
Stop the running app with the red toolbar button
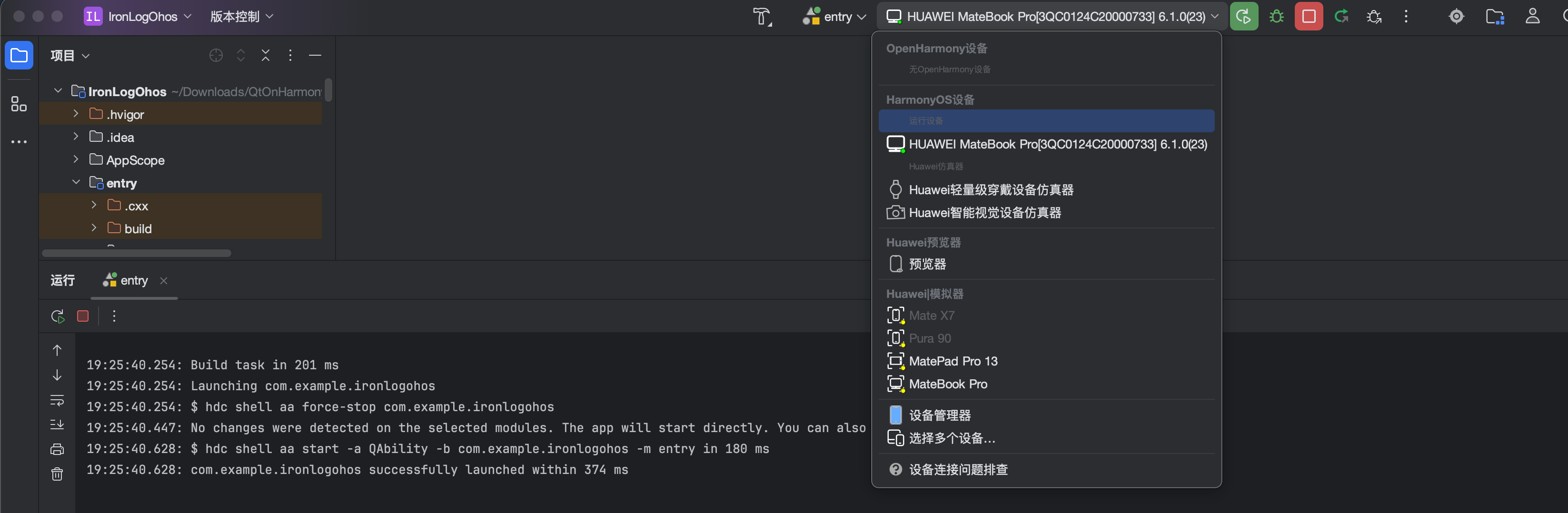pos(1309,17)
